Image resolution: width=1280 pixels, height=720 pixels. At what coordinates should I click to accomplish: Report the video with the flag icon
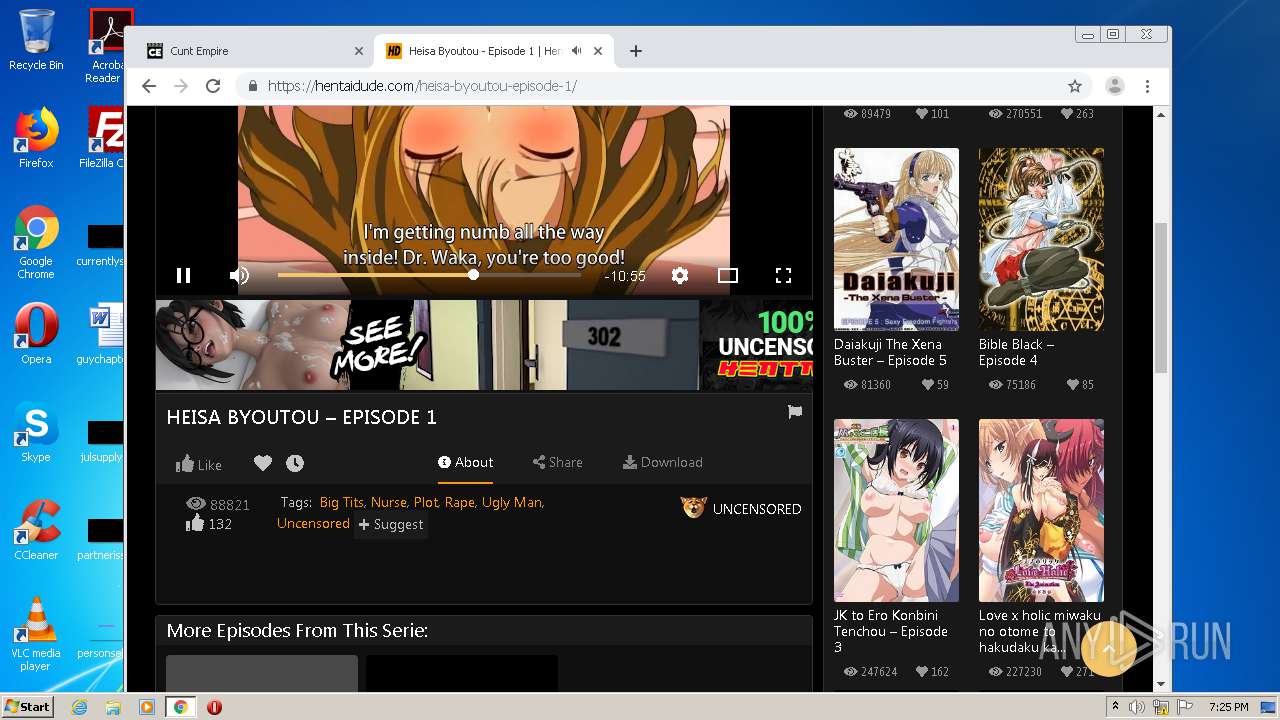(x=795, y=412)
